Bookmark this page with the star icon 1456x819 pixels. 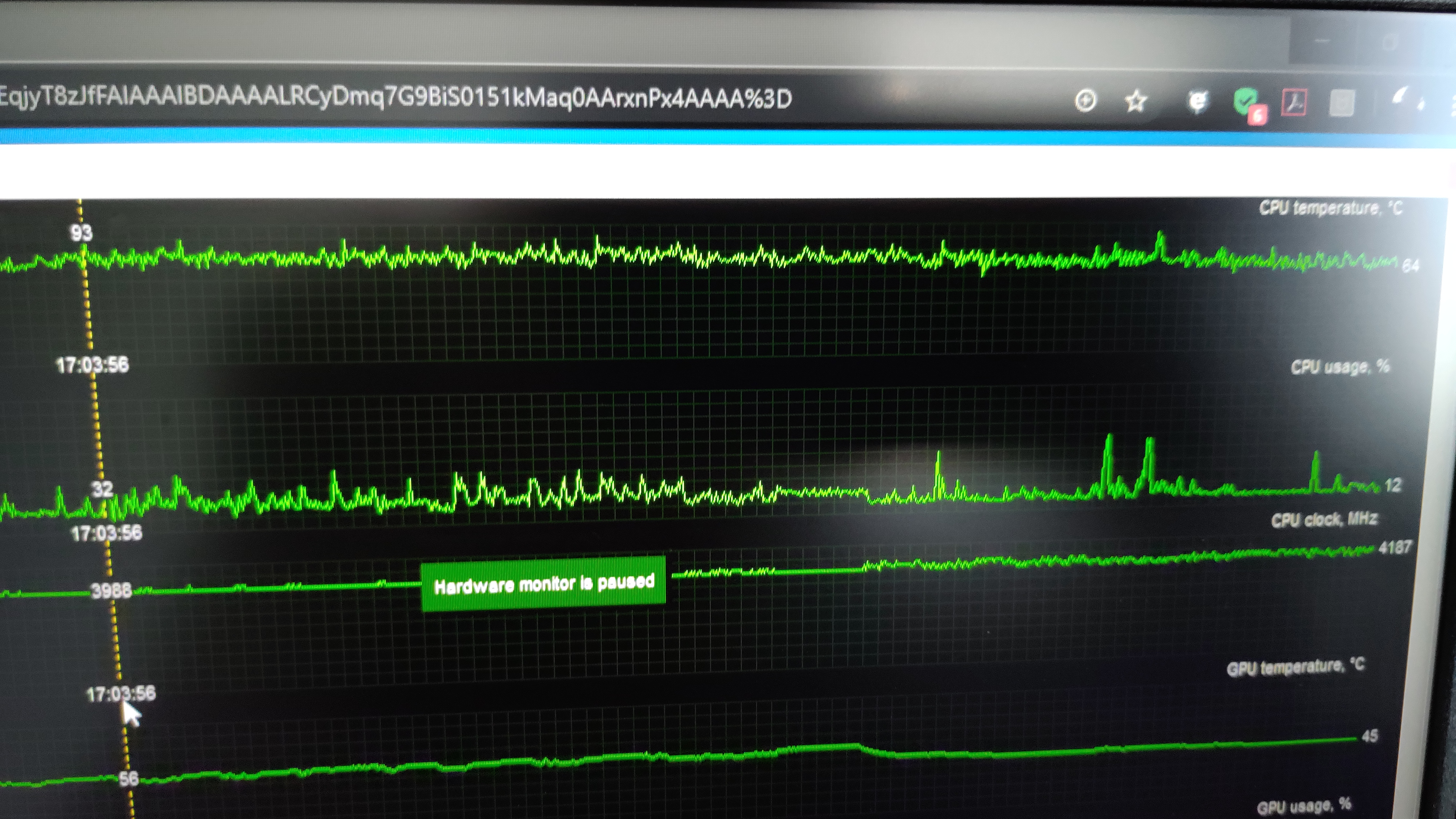[x=1136, y=101]
